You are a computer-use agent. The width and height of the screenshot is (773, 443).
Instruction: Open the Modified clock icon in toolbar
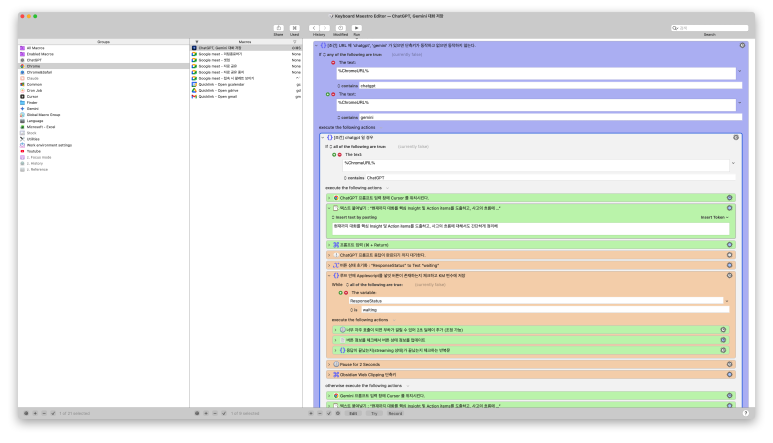(340, 28)
